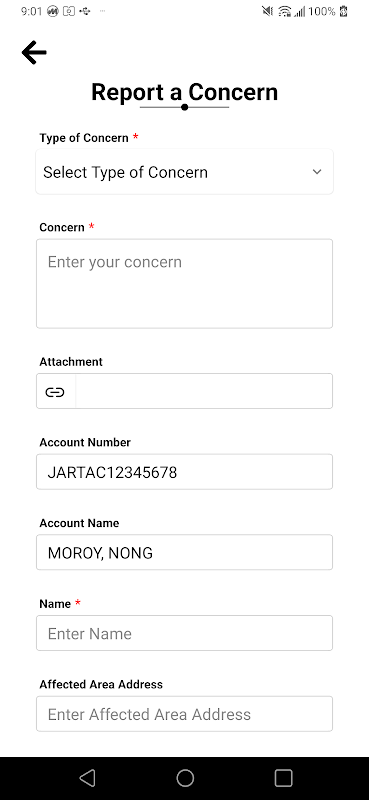Expand the dropdown chevron for concern type

coord(317,172)
